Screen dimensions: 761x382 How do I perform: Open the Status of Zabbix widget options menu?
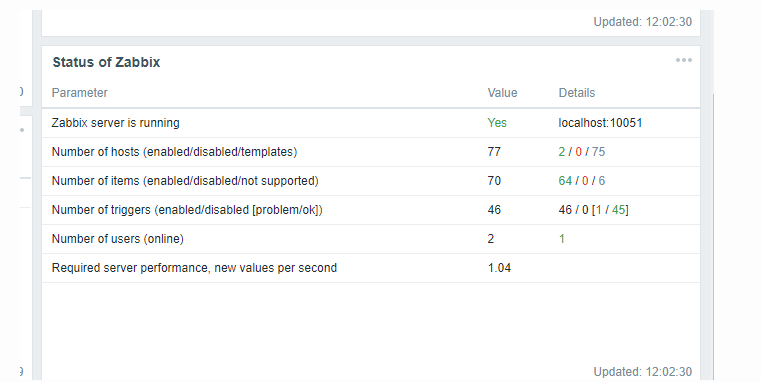pos(683,60)
